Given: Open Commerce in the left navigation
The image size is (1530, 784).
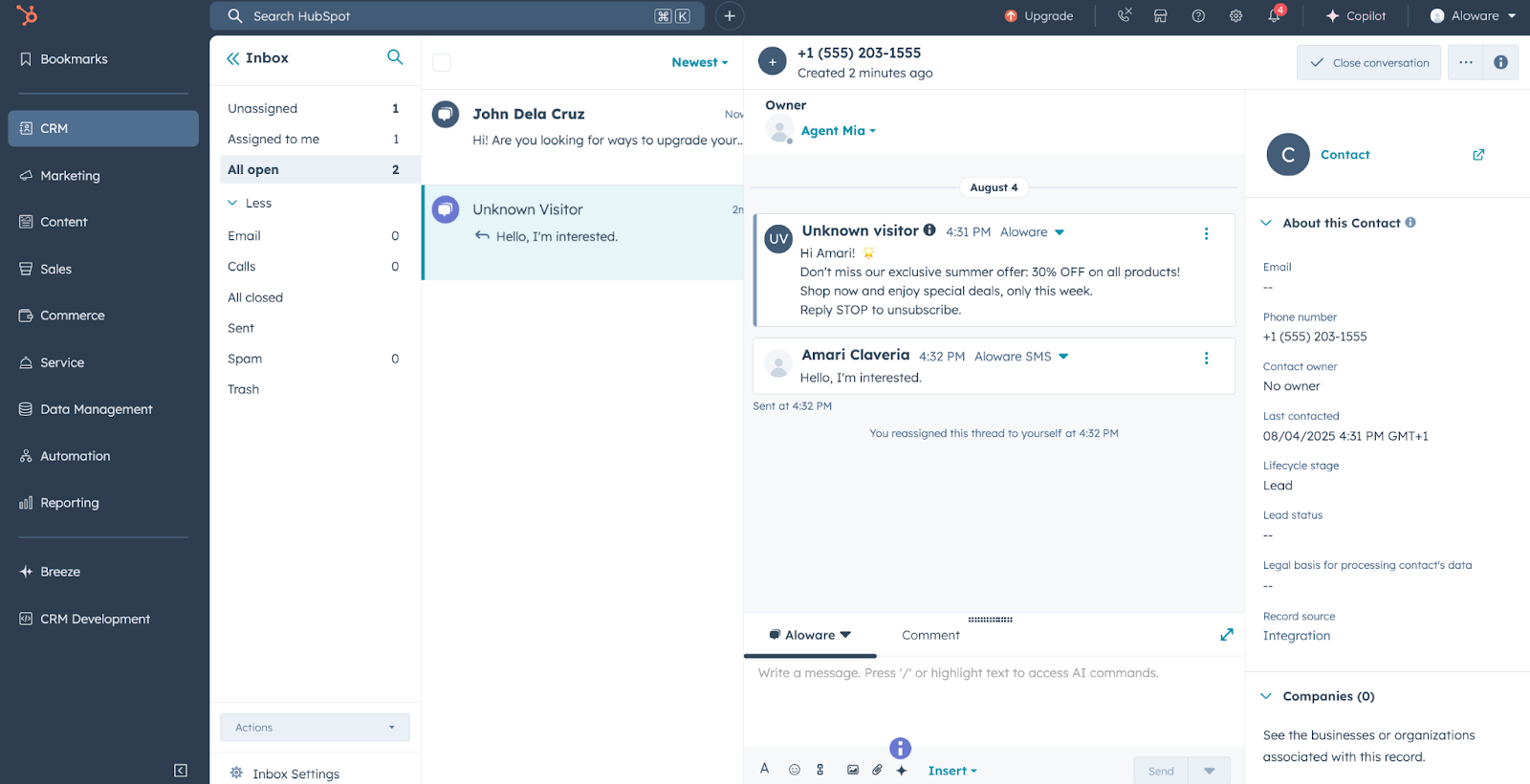Looking at the screenshot, I should pyautogui.click(x=62, y=316).
